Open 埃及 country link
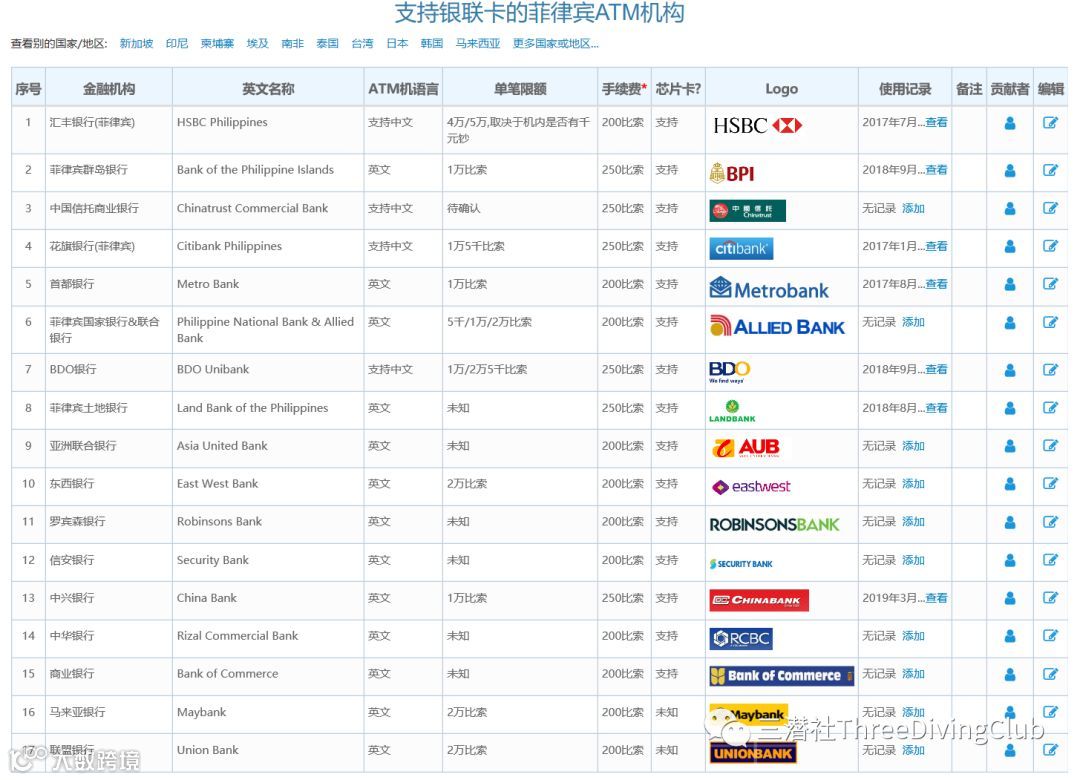The height and width of the screenshot is (780, 1080). (x=258, y=43)
